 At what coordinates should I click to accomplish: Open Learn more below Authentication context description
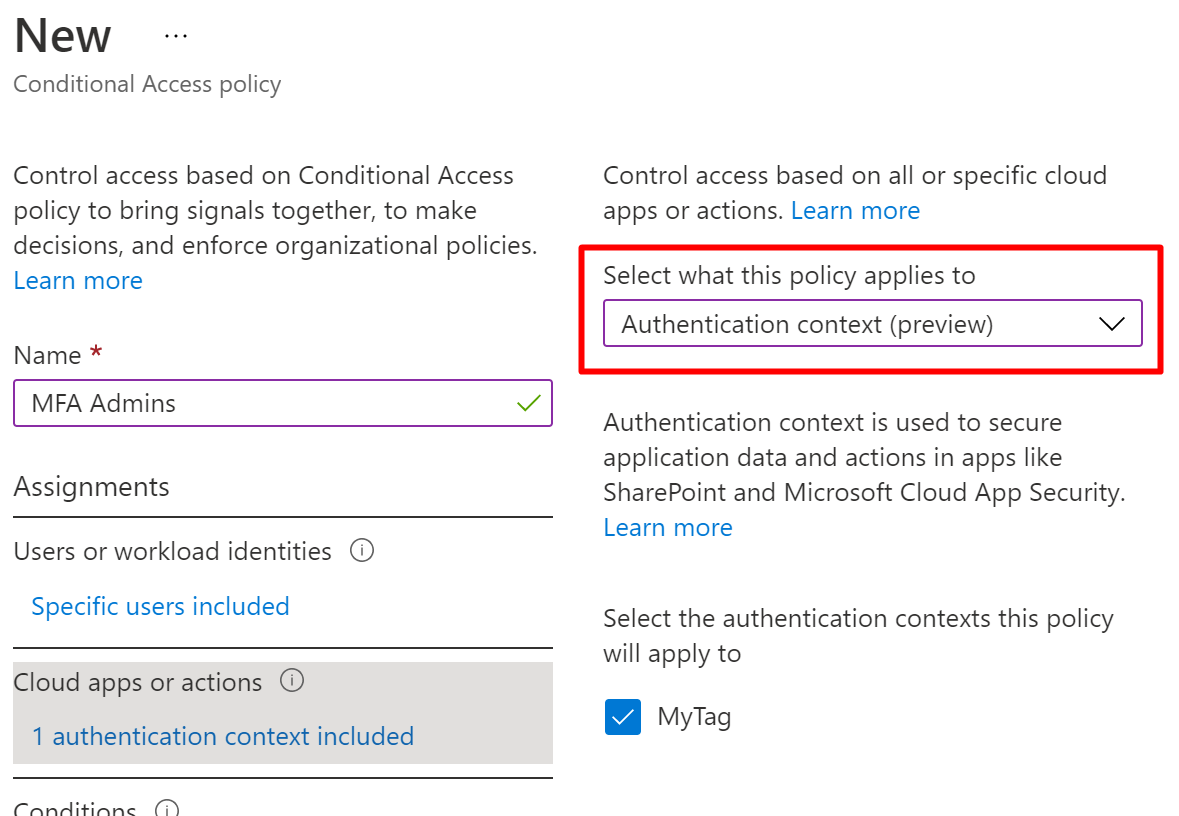pos(668,528)
